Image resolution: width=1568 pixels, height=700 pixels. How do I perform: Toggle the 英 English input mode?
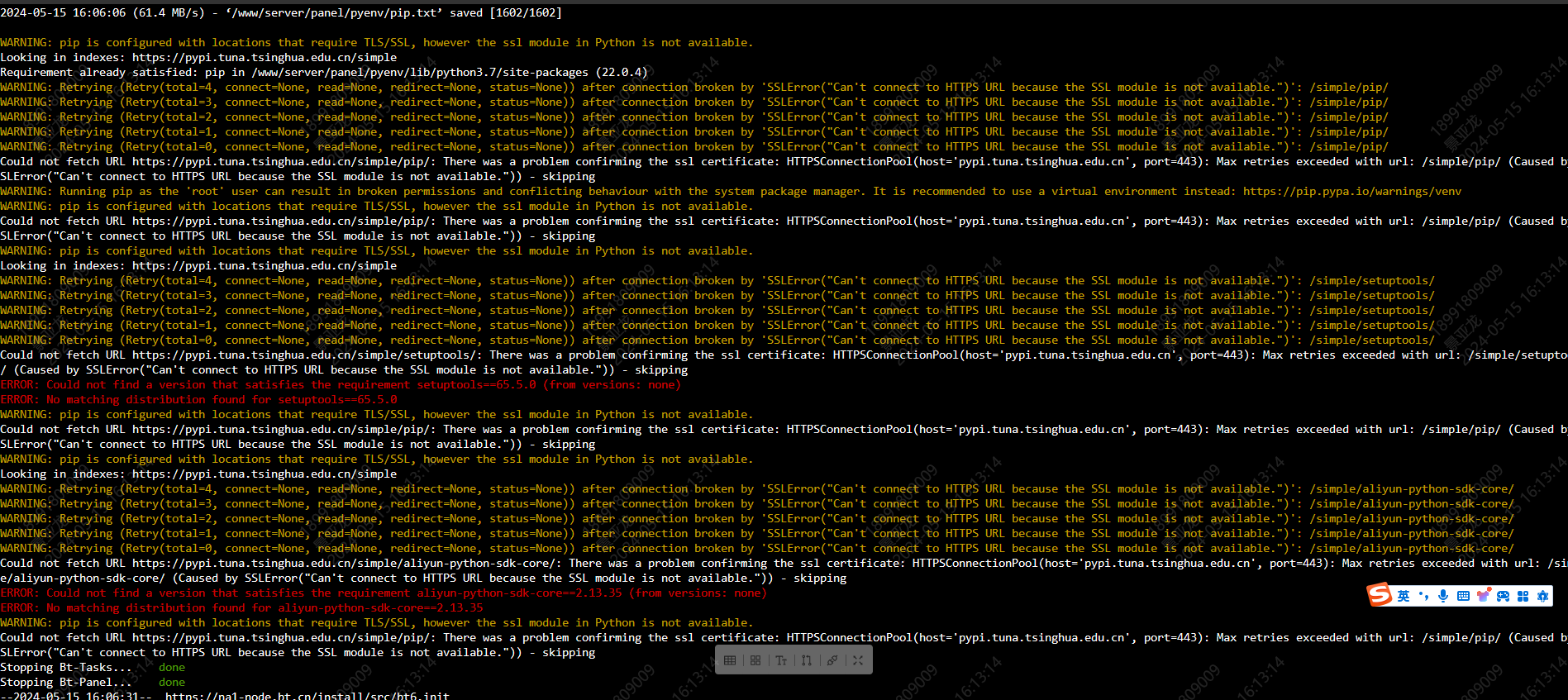pyautogui.click(x=1404, y=596)
